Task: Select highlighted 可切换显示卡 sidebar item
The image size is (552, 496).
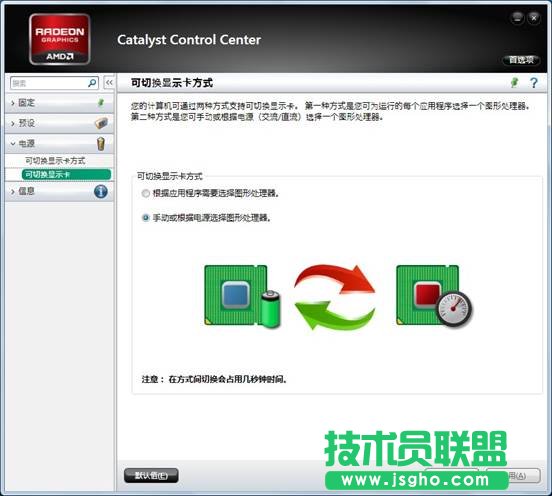Action: pyautogui.click(x=66, y=174)
